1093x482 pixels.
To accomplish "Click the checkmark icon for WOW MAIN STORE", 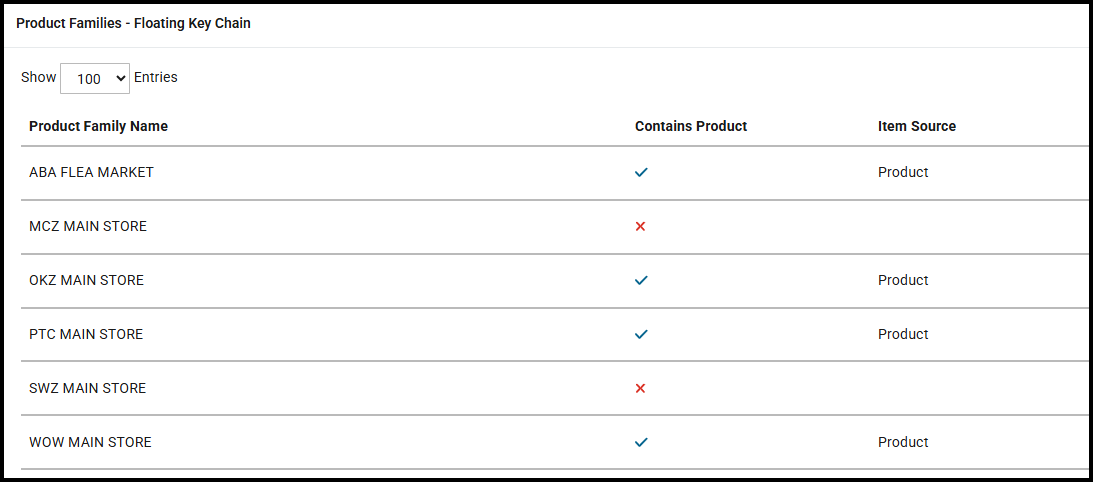I will pos(641,442).
